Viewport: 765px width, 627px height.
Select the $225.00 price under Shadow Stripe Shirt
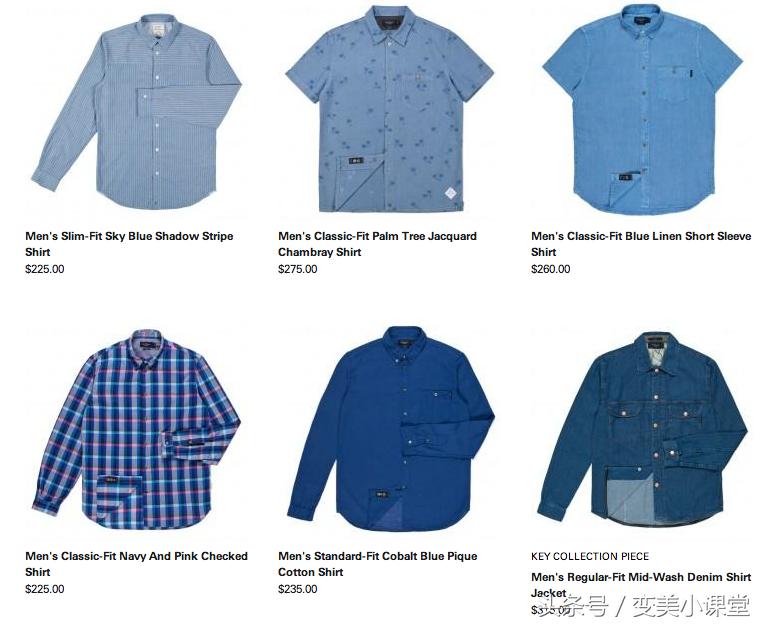[44, 269]
